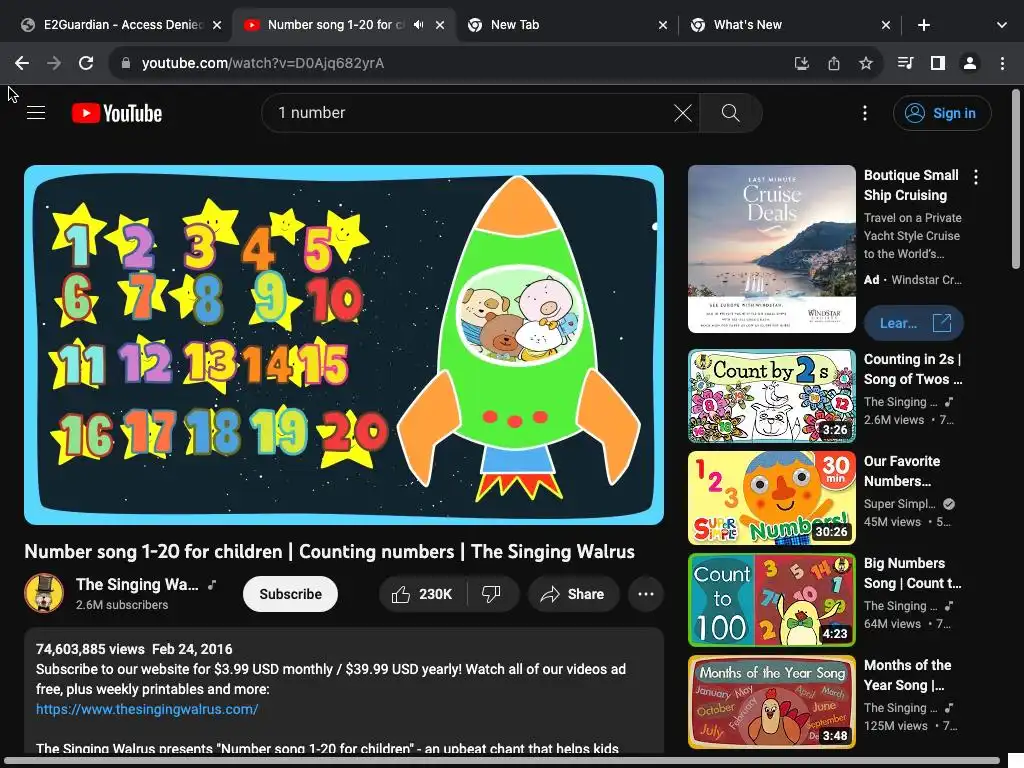Open more actions ellipsis under video
1024x768 pixels.
click(x=646, y=594)
